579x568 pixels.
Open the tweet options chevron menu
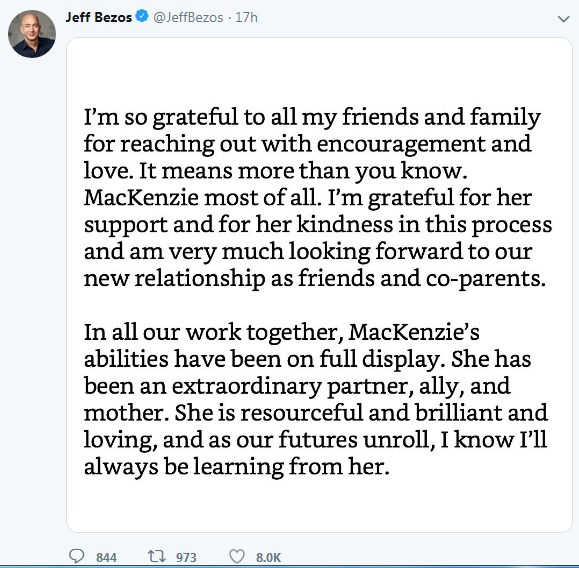click(x=563, y=19)
